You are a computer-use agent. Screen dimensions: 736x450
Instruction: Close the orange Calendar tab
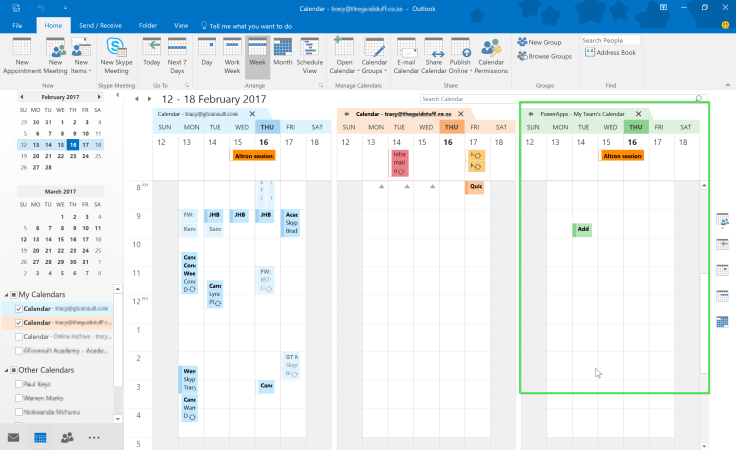[460, 114]
